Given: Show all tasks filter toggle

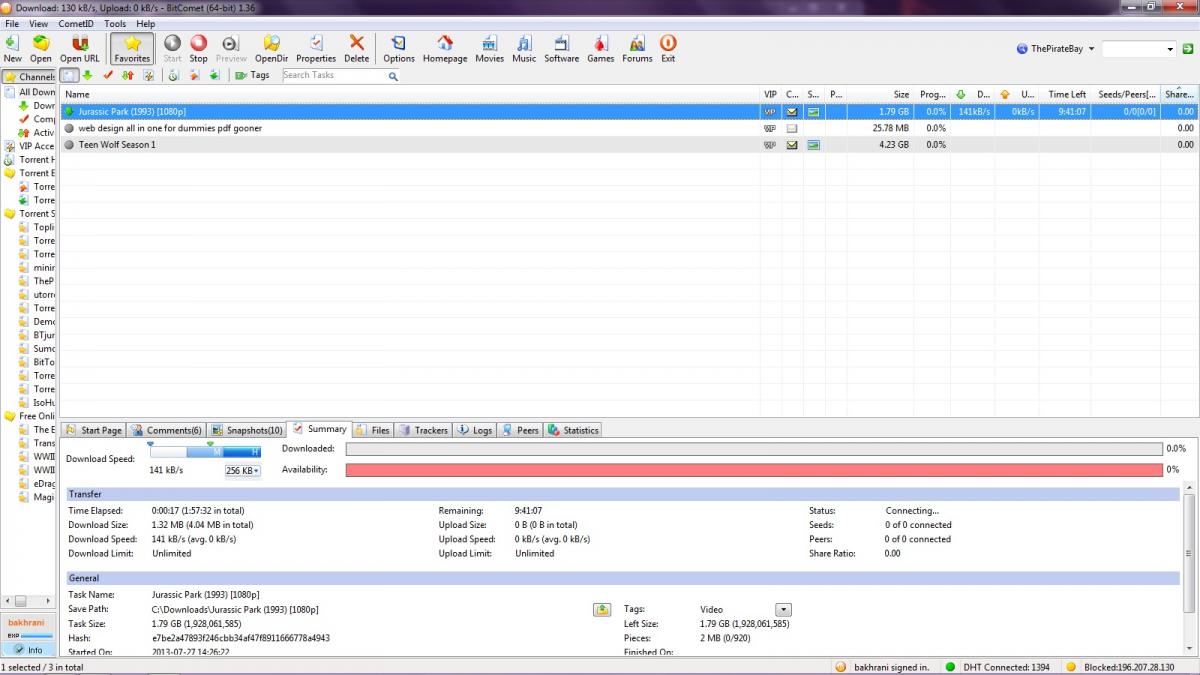Looking at the screenshot, I should (69, 75).
